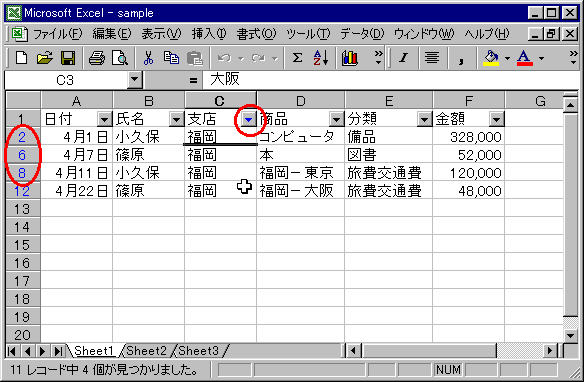Screen dimensions: 584x382
Task: Go to next sheet tab button
Action: click(42, 351)
